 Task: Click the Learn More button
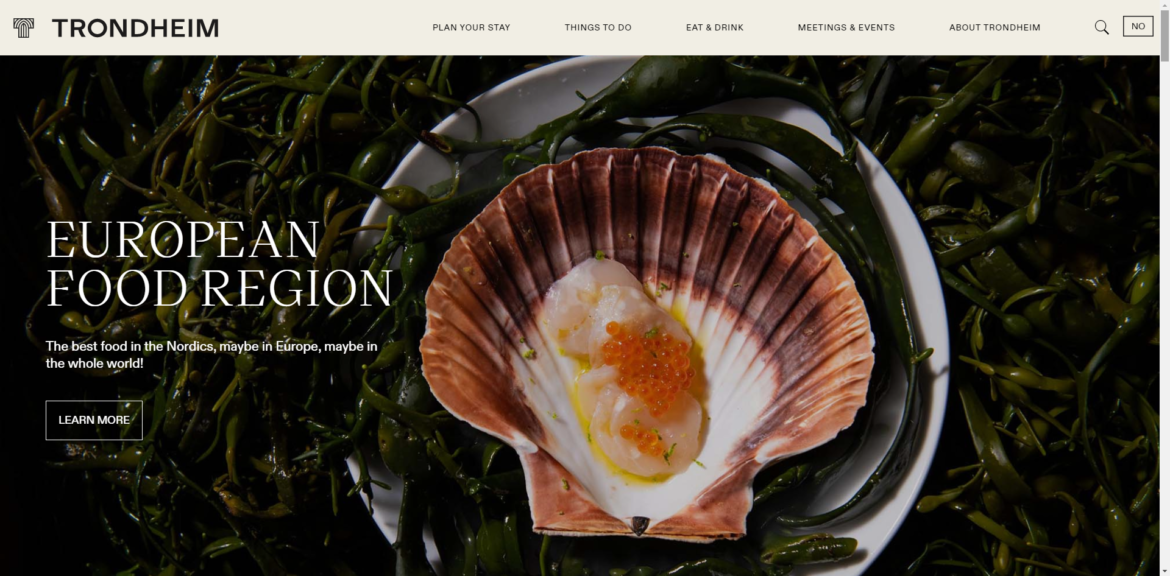94,420
